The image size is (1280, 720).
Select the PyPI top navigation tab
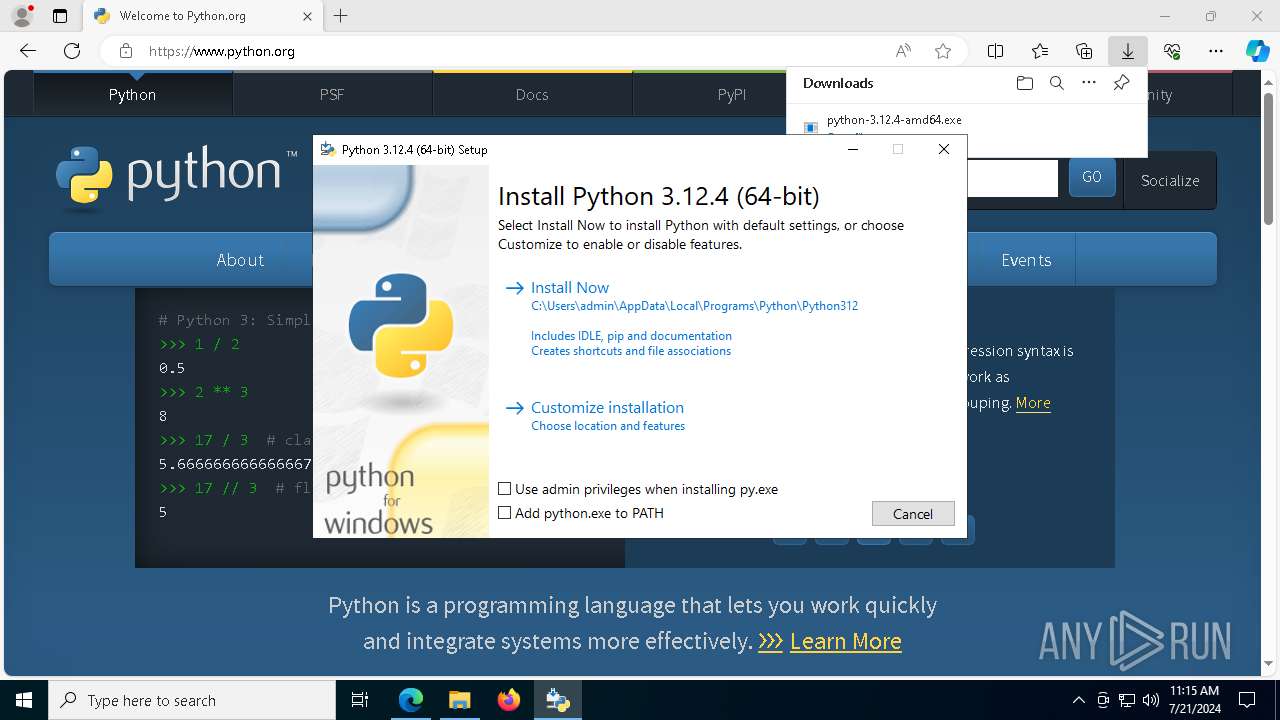pos(732,94)
